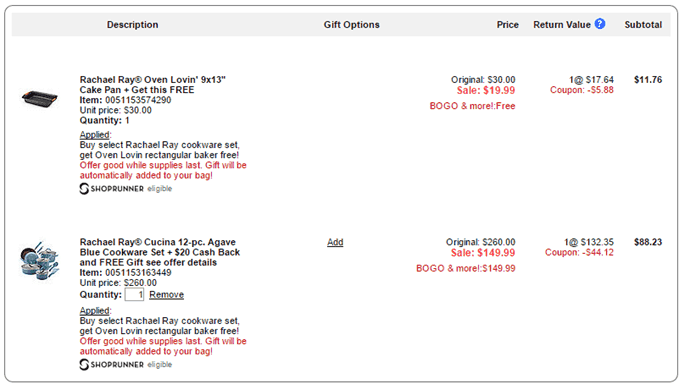Screen dimensions: 679x384
Task: Click the Gift Options column header
Action: point(352,25)
